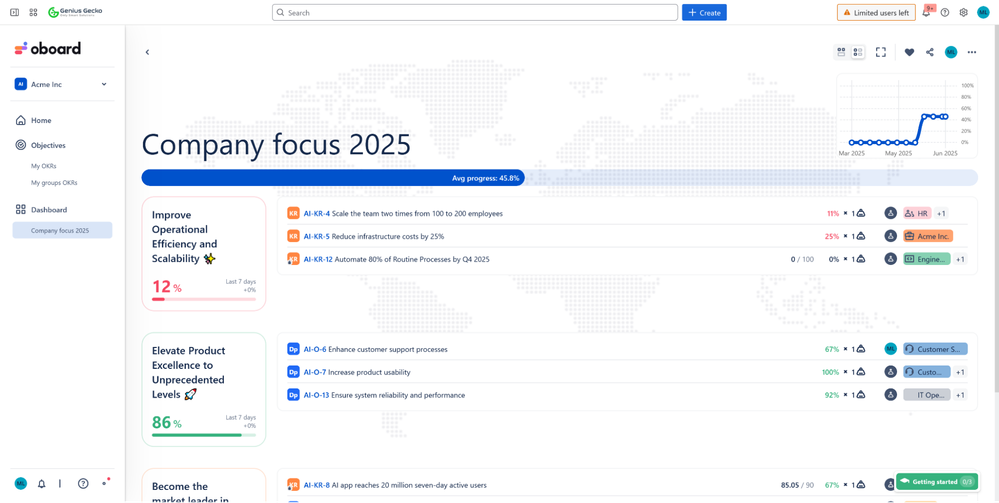Image resolution: width=999 pixels, height=503 pixels.
Task: Switch dashboard to list layout view
Action: click(858, 52)
